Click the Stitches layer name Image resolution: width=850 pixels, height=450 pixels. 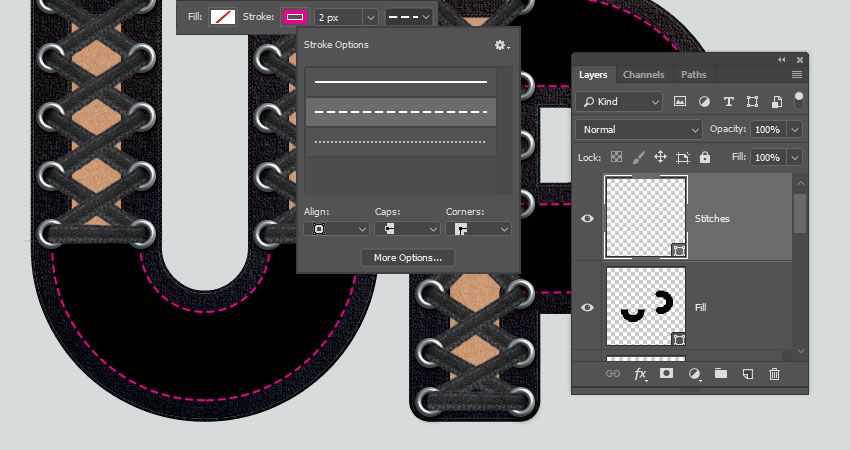pyautogui.click(x=712, y=218)
